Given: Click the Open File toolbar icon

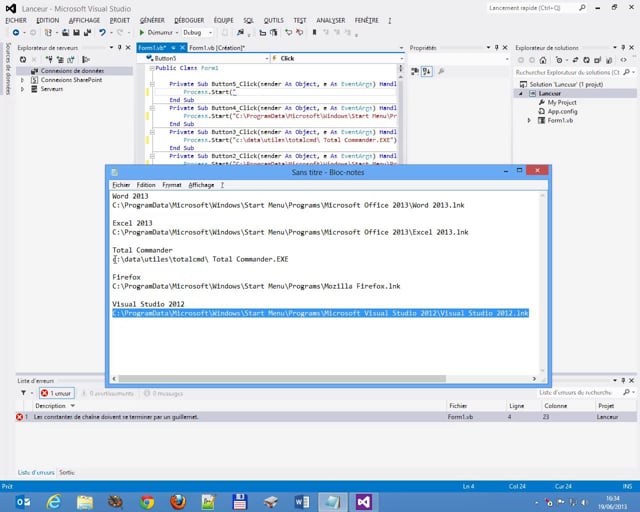Looking at the screenshot, I should [x=65, y=32].
